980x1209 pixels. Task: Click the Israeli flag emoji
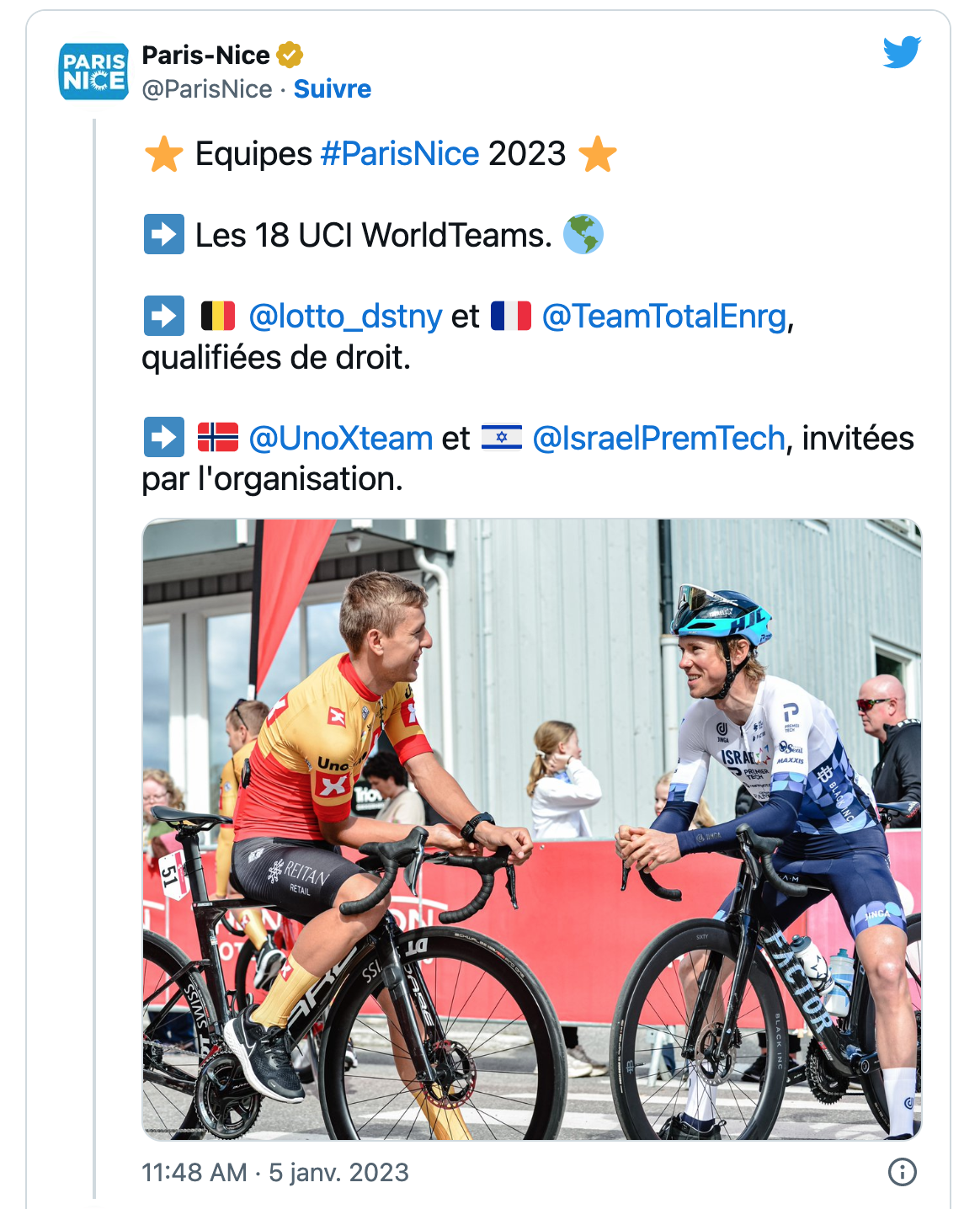click(x=502, y=438)
